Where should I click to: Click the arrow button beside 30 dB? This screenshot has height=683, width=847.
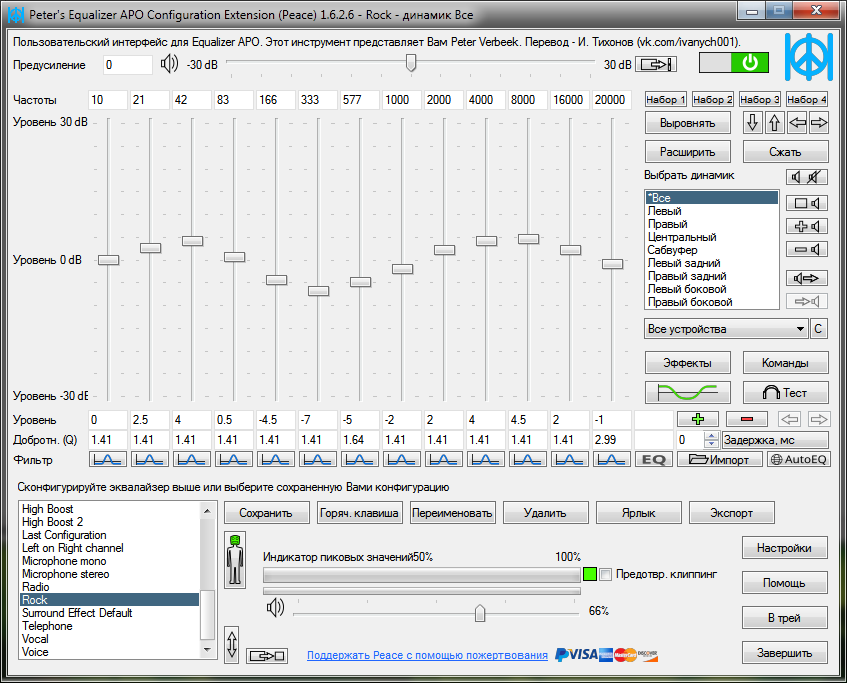click(656, 65)
